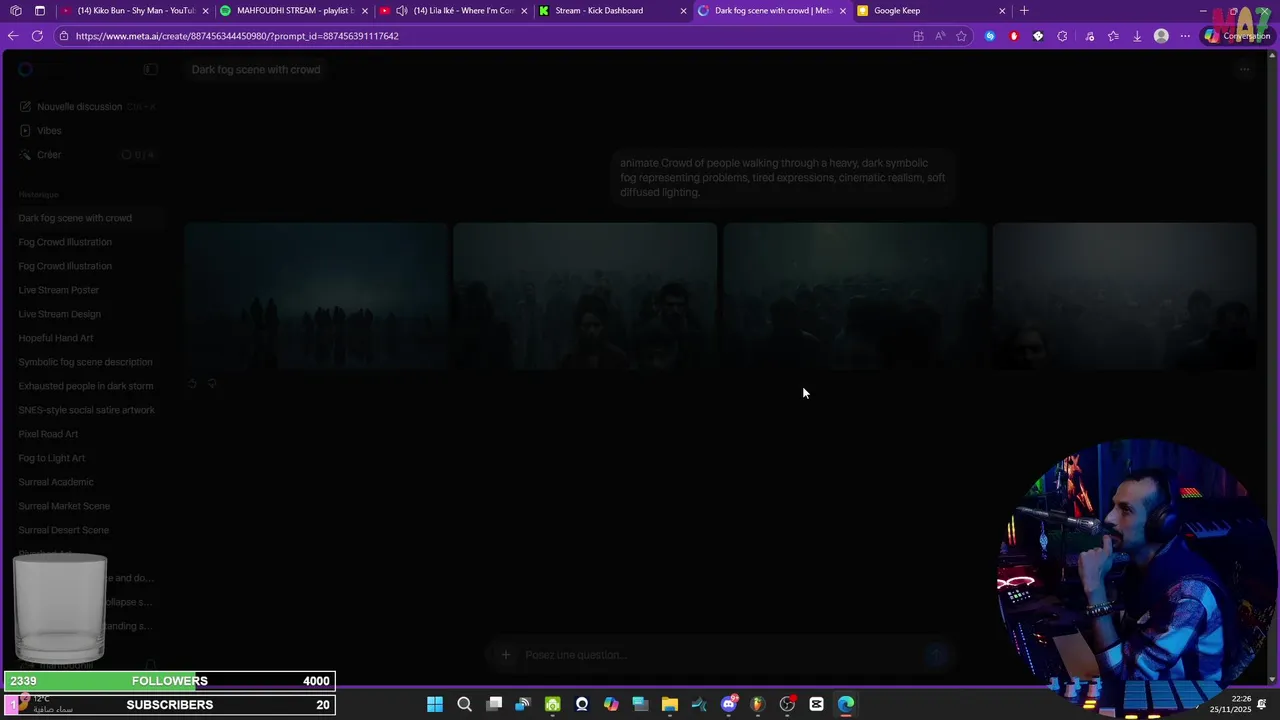Open the red hand extension icon
Viewport: 1280px width, 720px height.
[1014, 36]
